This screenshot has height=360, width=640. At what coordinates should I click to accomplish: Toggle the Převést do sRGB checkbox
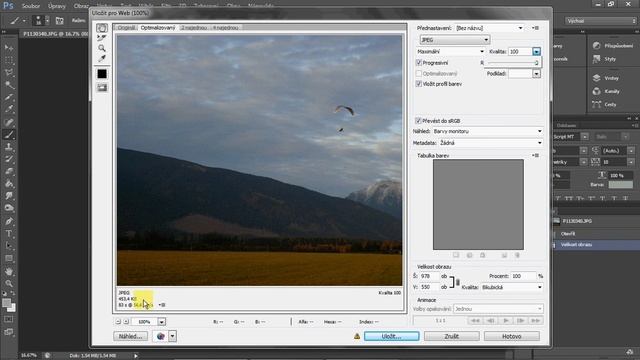pos(418,121)
